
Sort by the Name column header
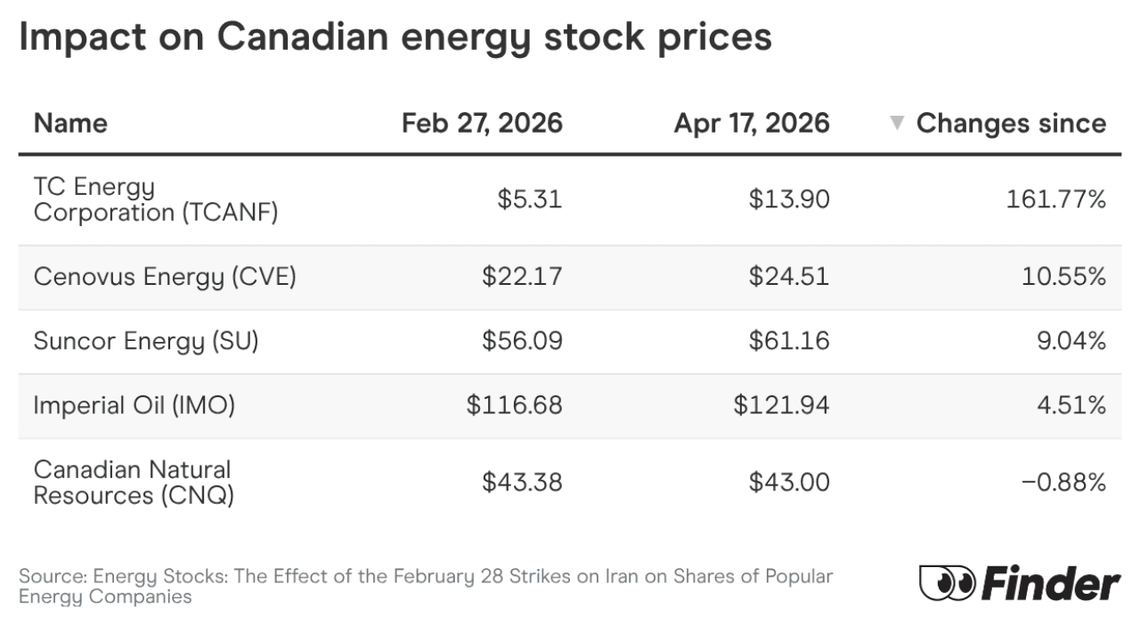pyautogui.click(x=70, y=123)
